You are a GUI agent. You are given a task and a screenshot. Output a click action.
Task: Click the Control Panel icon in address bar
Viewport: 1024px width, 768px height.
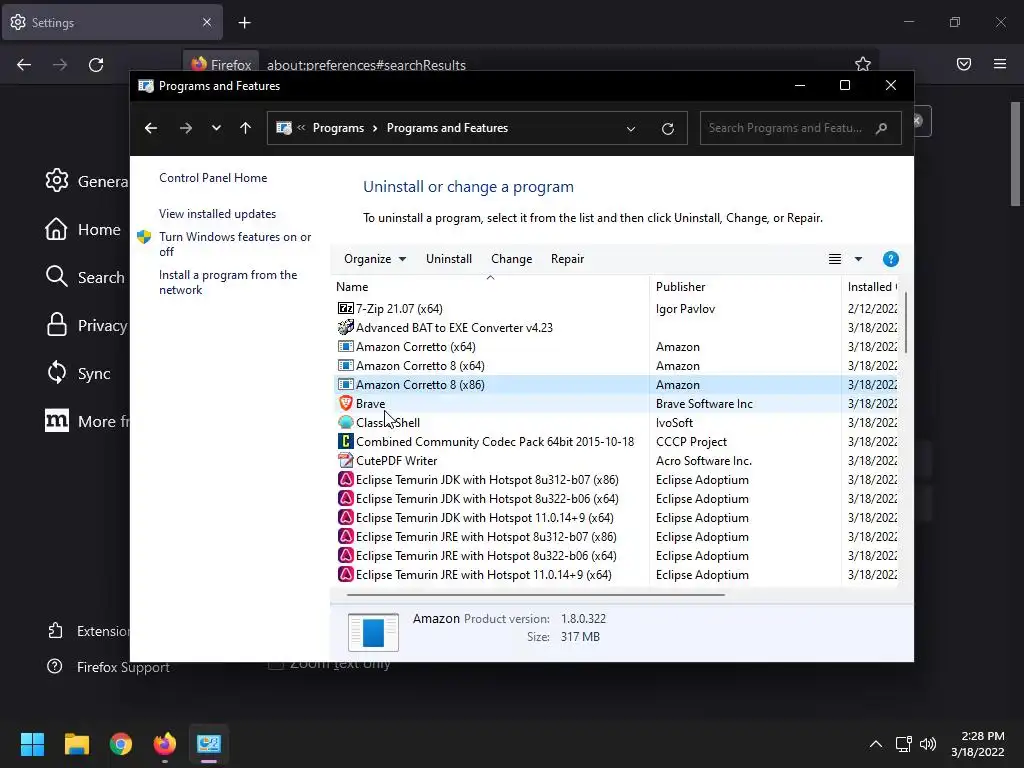click(283, 128)
